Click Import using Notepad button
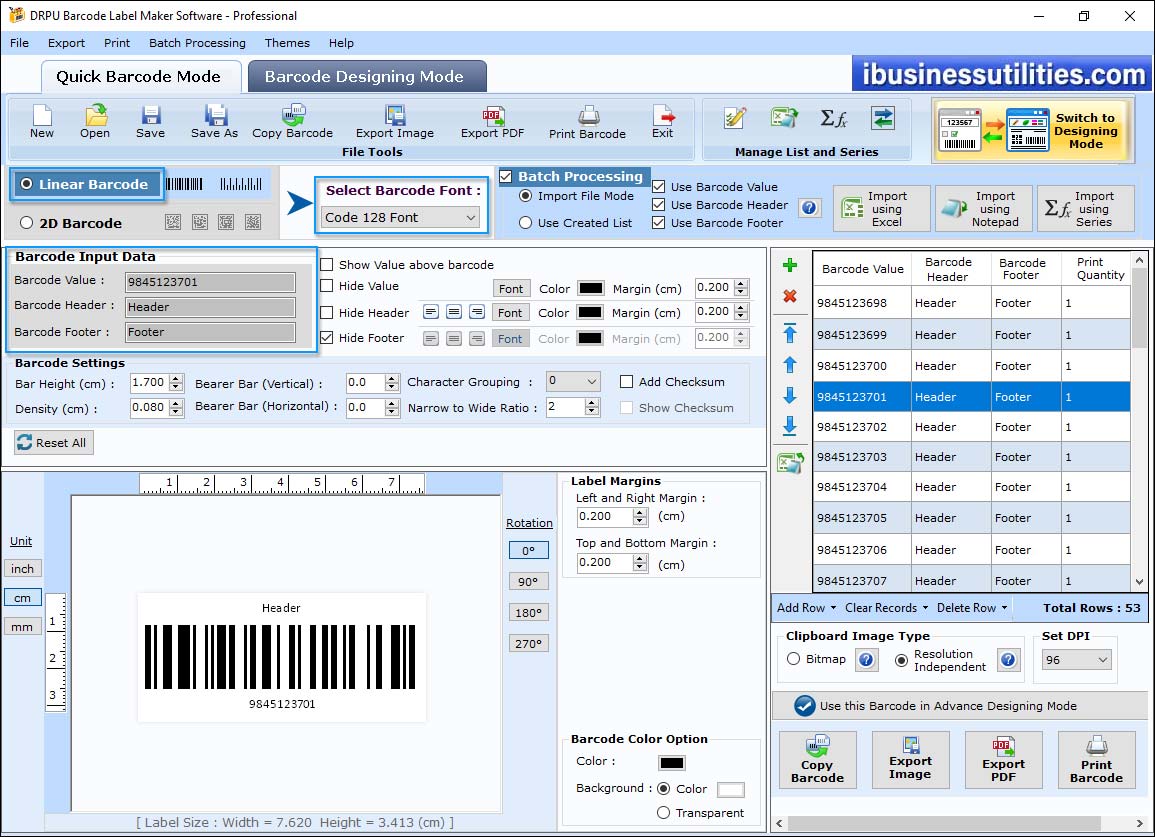1155x837 pixels. pos(984,209)
